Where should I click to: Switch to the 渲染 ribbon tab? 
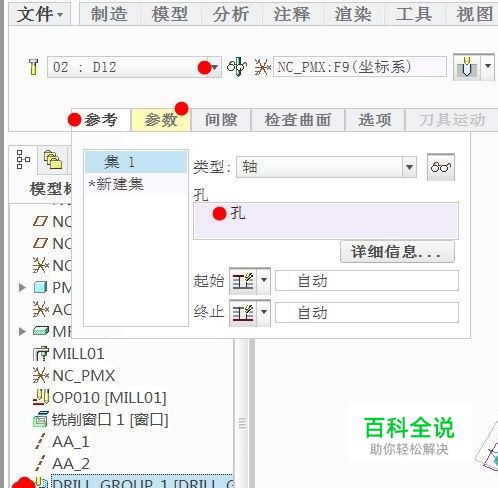click(x=353, y=14)
